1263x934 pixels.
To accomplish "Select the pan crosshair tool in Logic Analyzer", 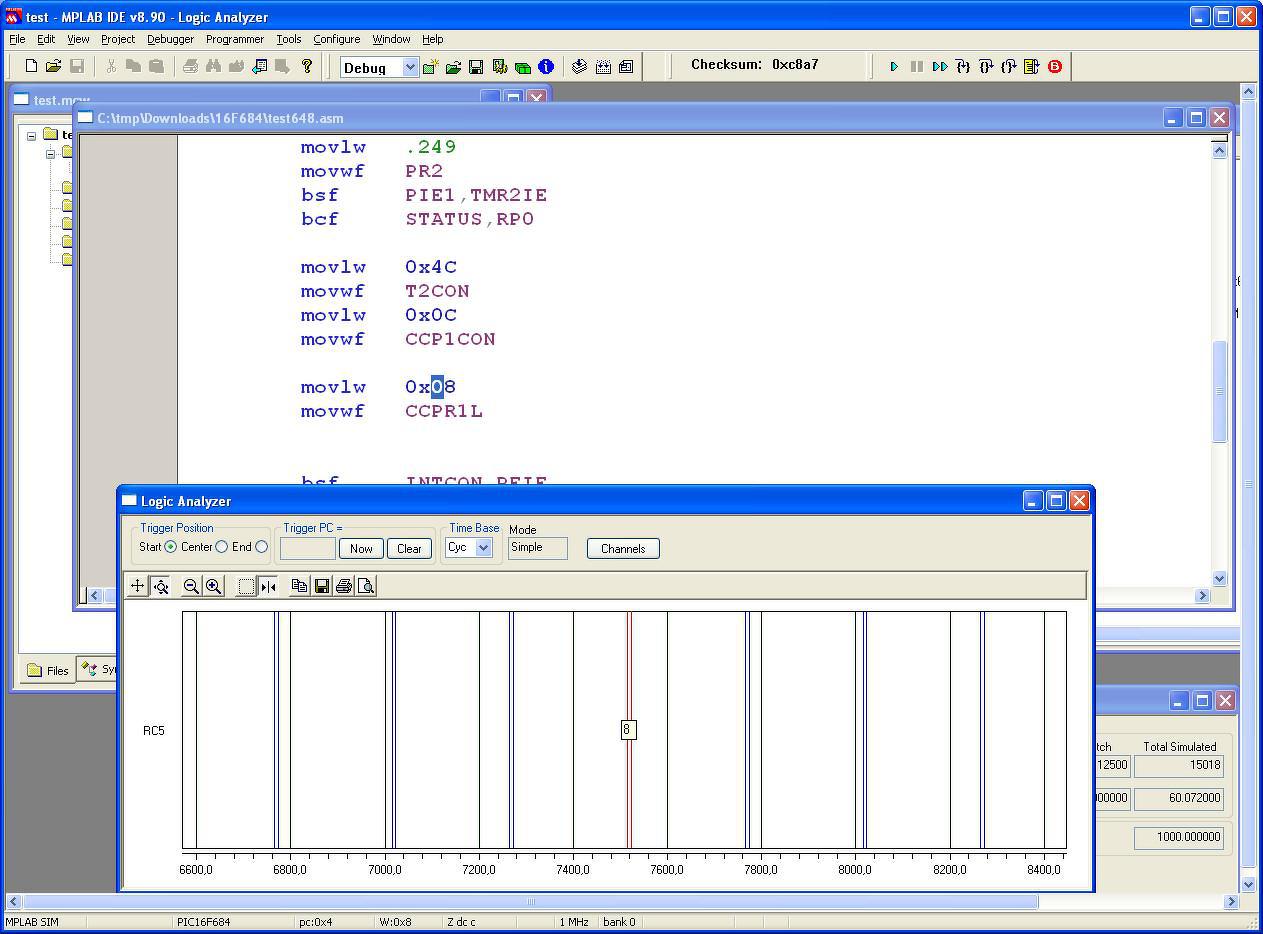I will point(138,587).
